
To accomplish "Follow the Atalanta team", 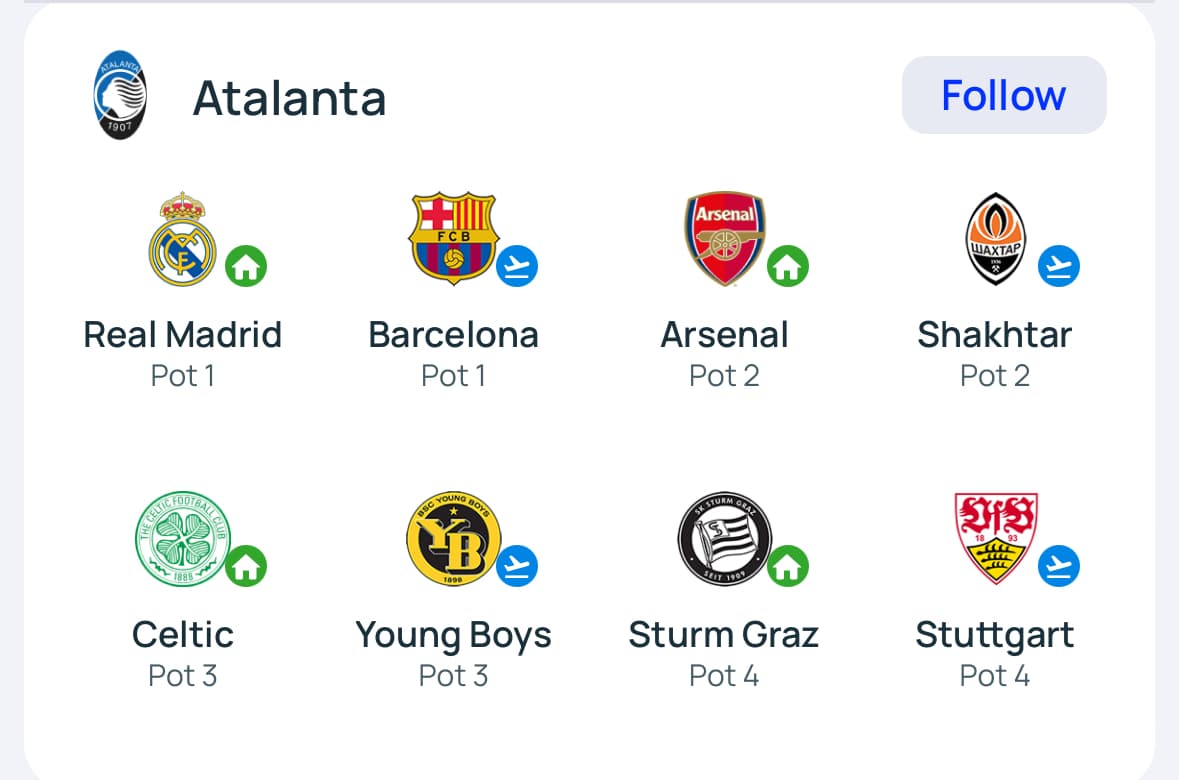I will [1003, 95].
